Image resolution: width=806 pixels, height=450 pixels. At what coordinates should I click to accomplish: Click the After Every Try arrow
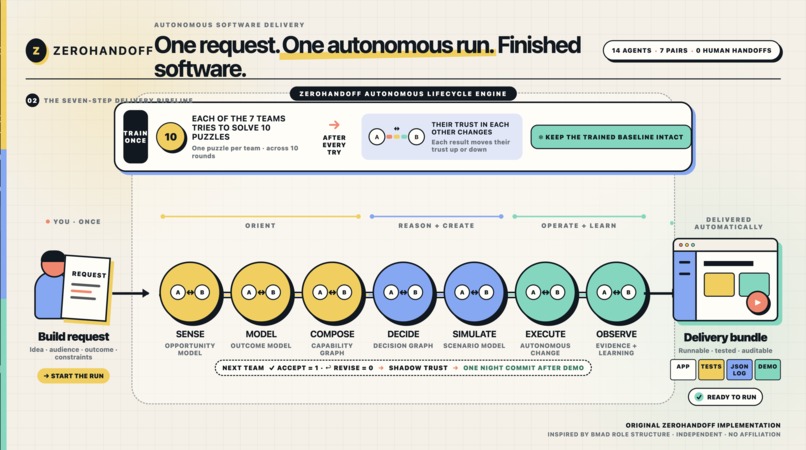pyautogui.click(x=334, y=124)
